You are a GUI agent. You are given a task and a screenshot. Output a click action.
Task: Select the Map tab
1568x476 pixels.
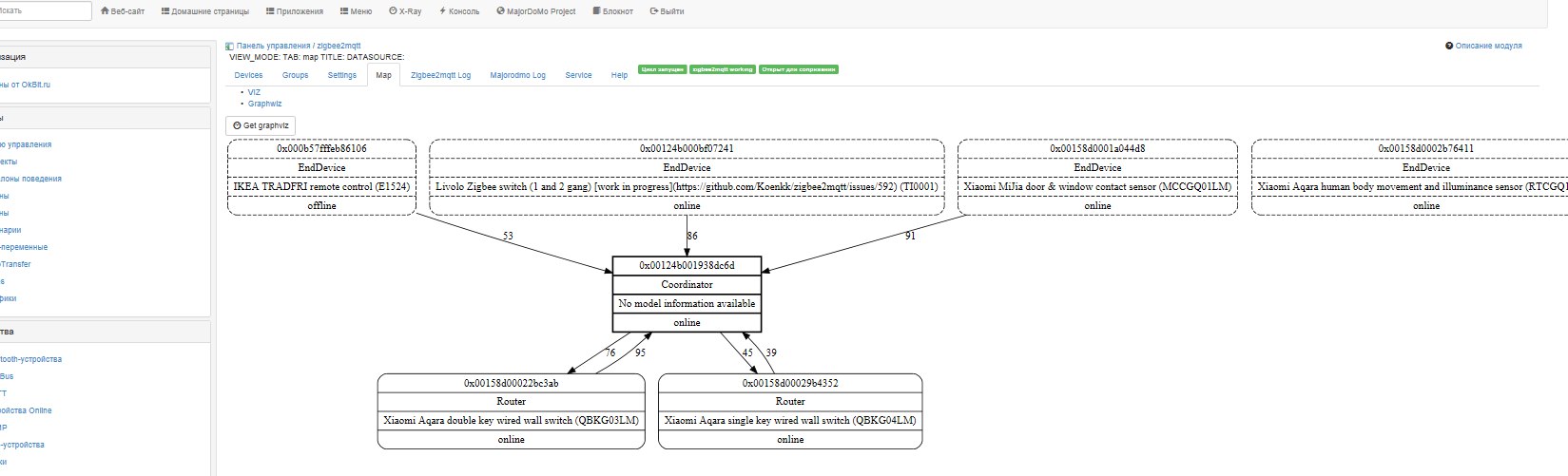(383, 75)
